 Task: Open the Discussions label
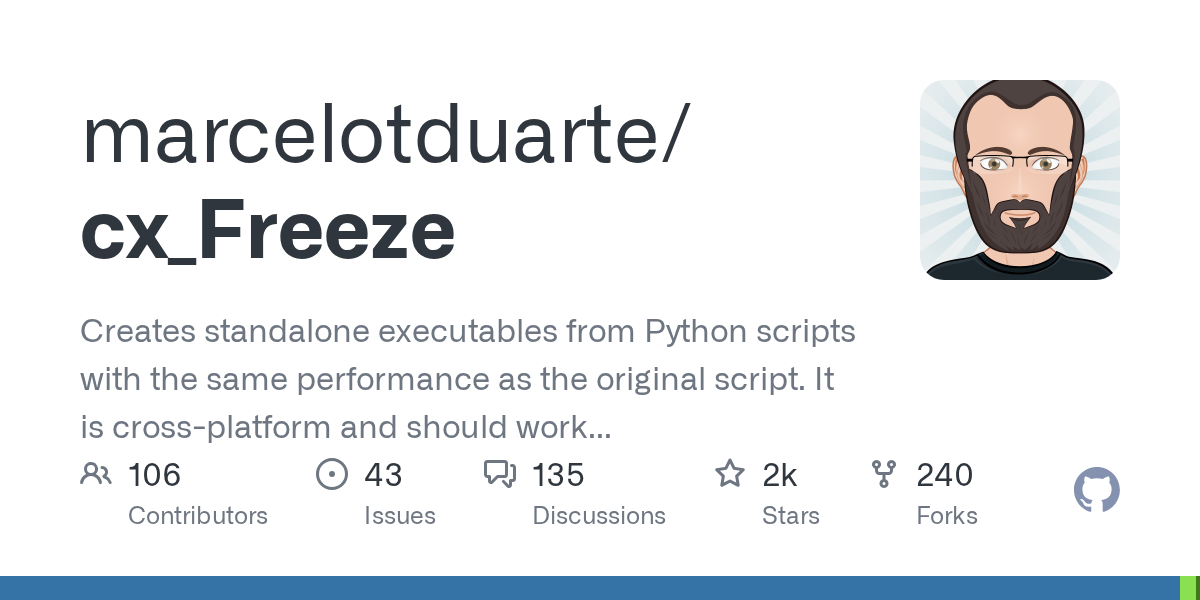(x=599, y=516)
